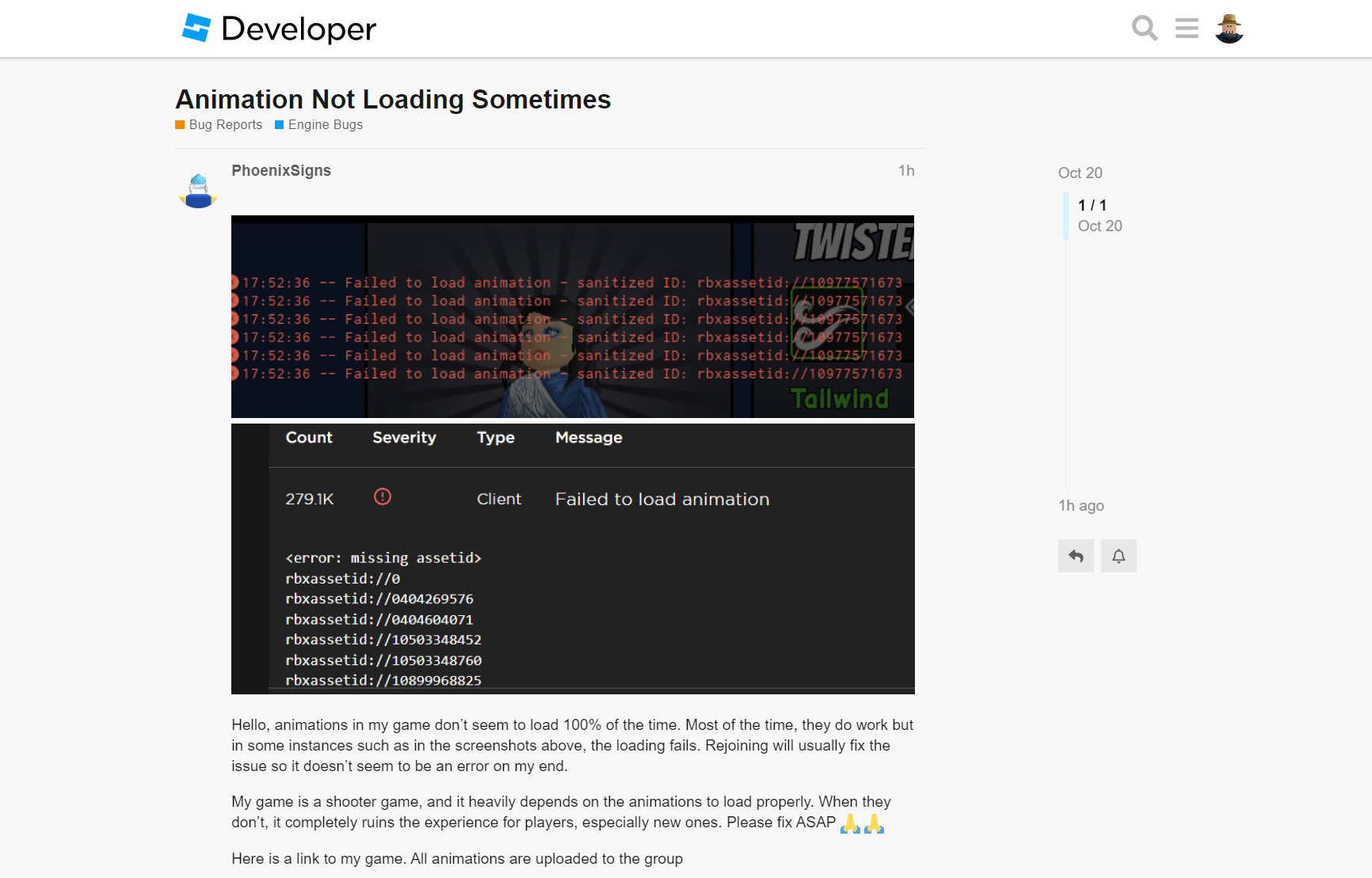
Task: Click the Developer wordmark text
Action: point(299,29)
